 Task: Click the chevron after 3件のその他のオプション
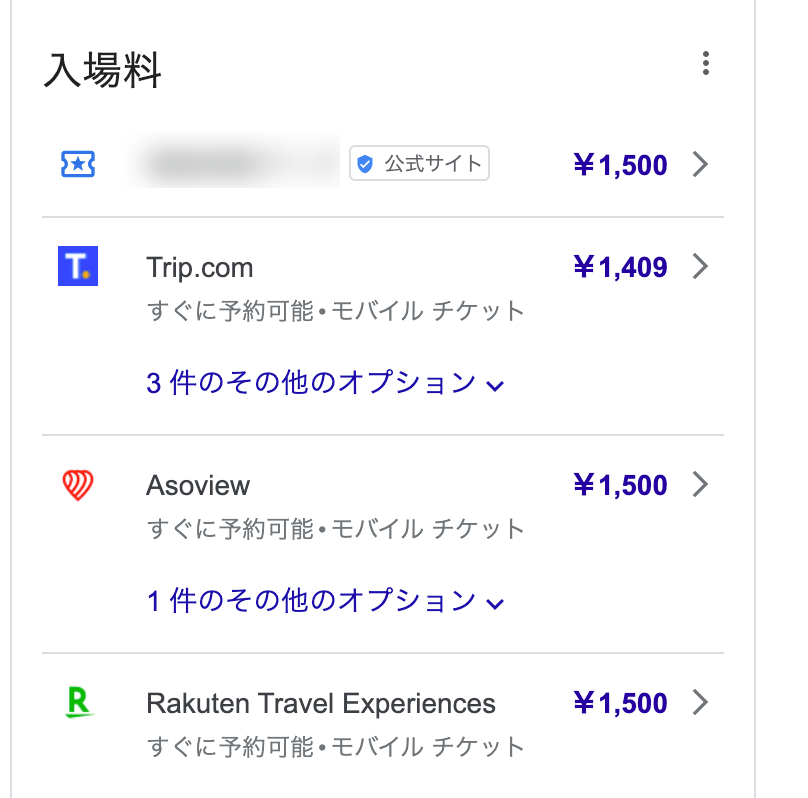click(495, 386)
